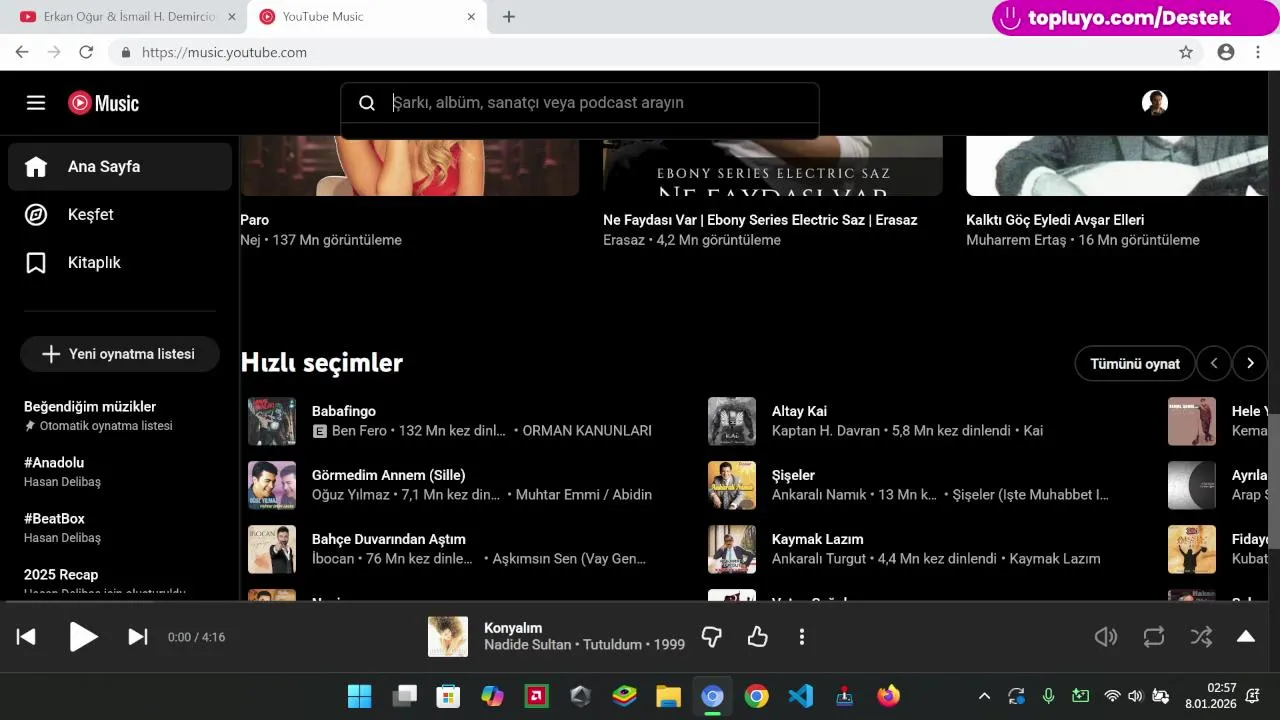Open the İbocan artist link
1280x720 pixels.
click(333, 559)
